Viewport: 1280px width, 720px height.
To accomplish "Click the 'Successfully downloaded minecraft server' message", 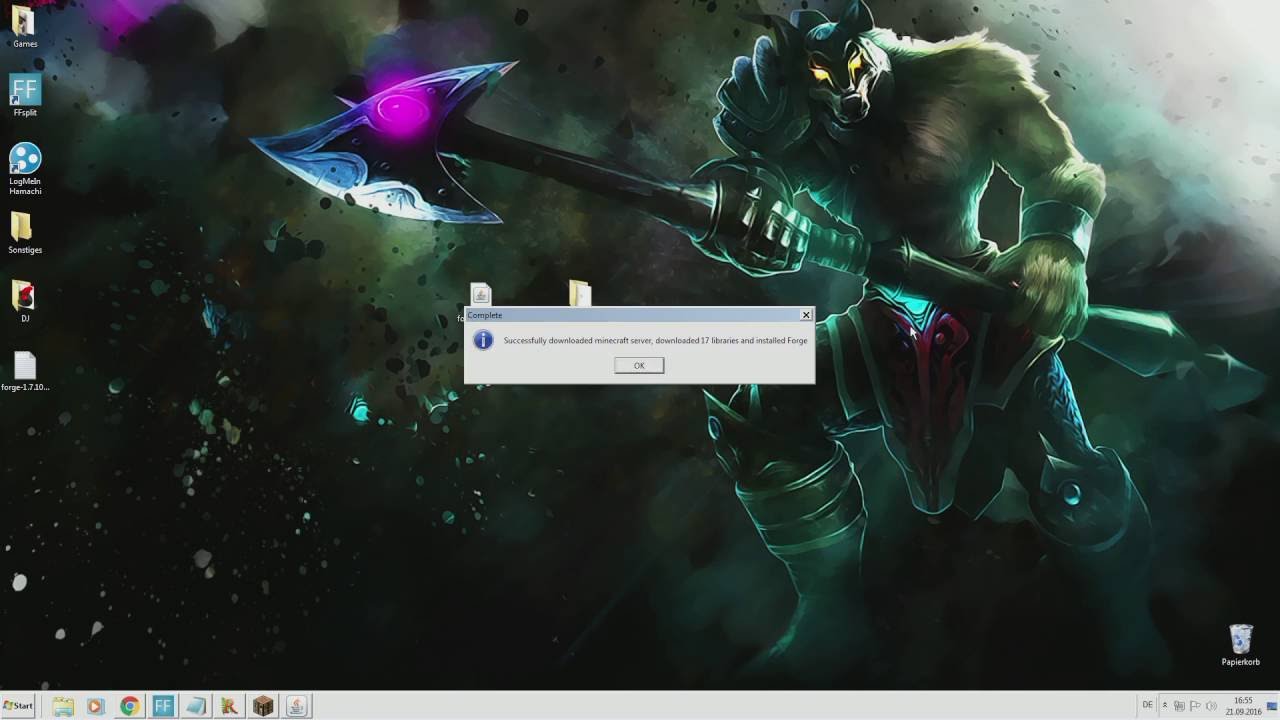I will point(655,341).
